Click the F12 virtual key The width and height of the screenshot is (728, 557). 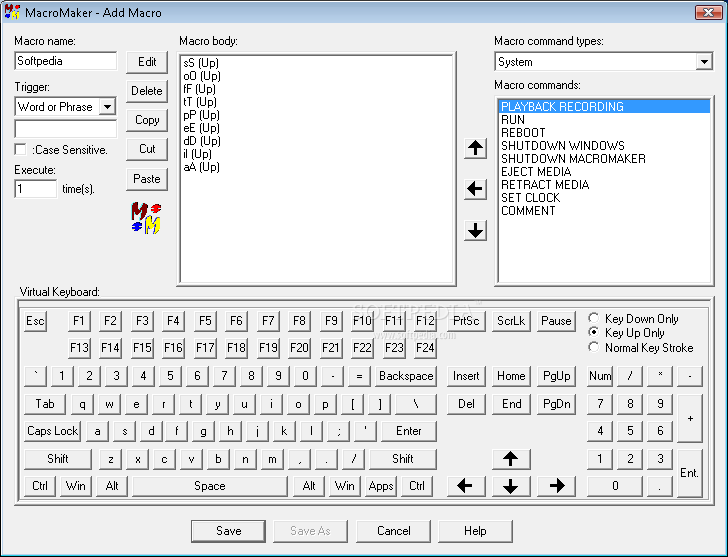click(425, 321)
